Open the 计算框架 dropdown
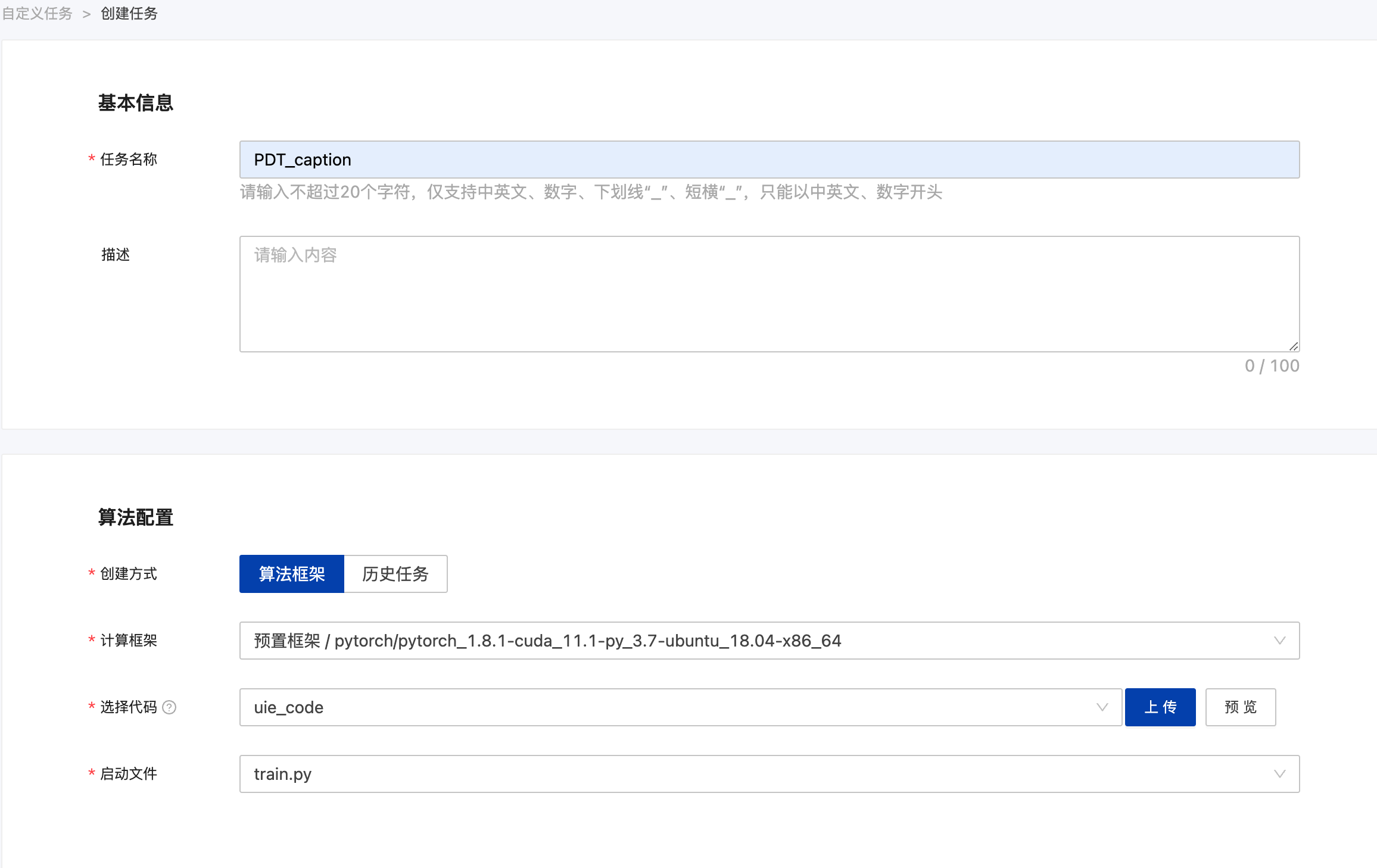 pyautogui.click(x=769, y=641)
